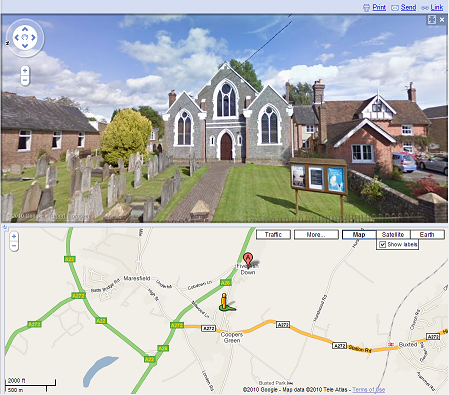Click the center of the pan control
This screenshot has width=449, height=395.
(x=25, y=37)
